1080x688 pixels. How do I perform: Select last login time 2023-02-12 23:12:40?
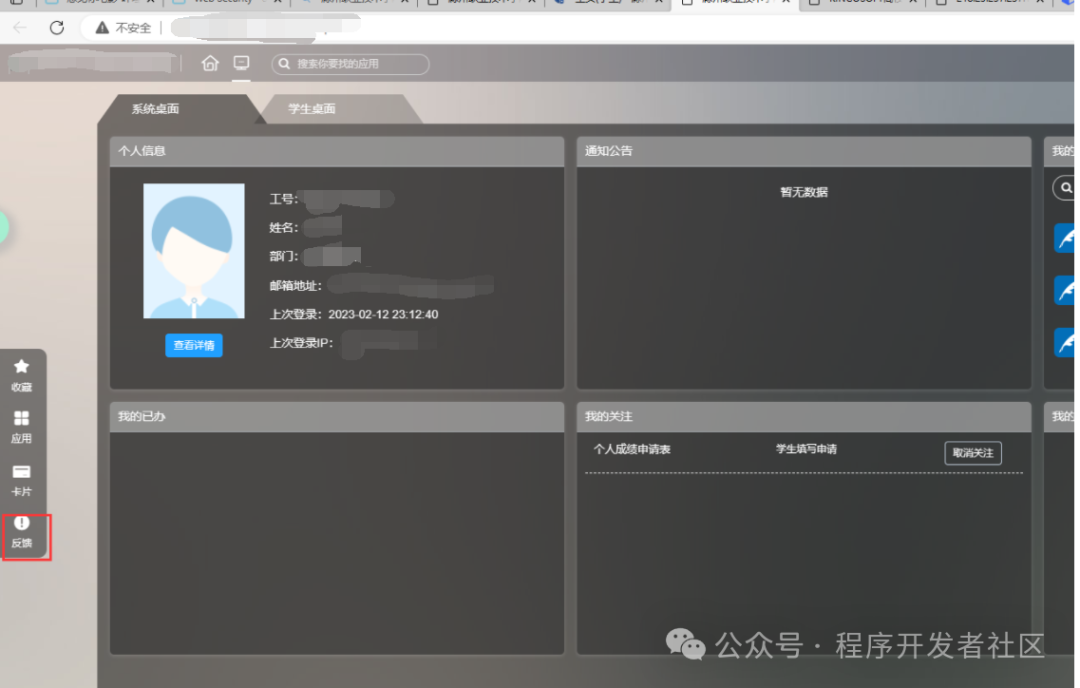coord(383,314)
